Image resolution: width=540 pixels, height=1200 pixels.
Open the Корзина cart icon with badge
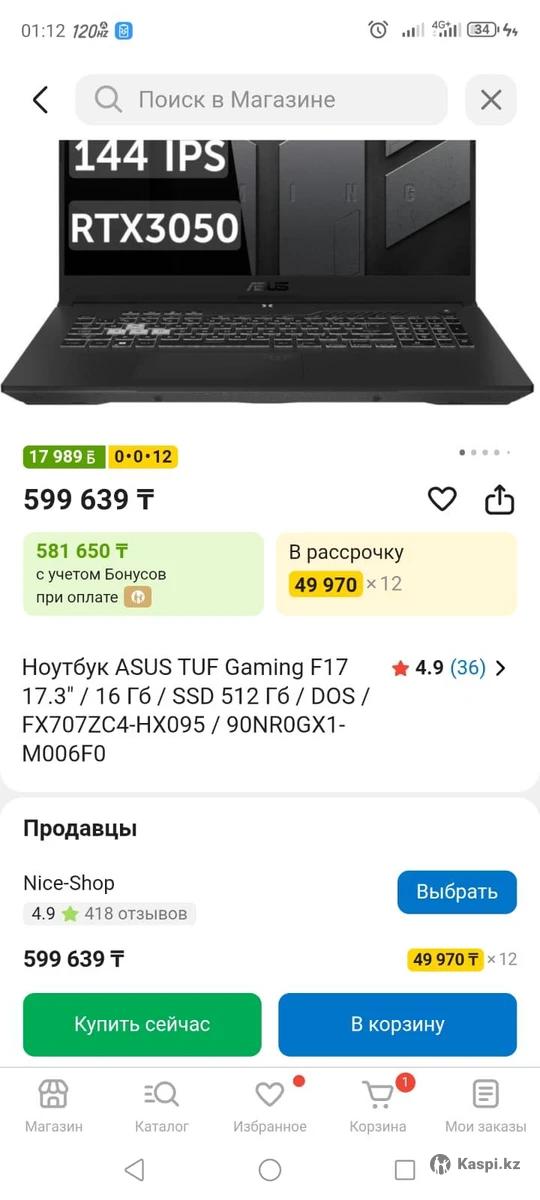[378, 1095]
